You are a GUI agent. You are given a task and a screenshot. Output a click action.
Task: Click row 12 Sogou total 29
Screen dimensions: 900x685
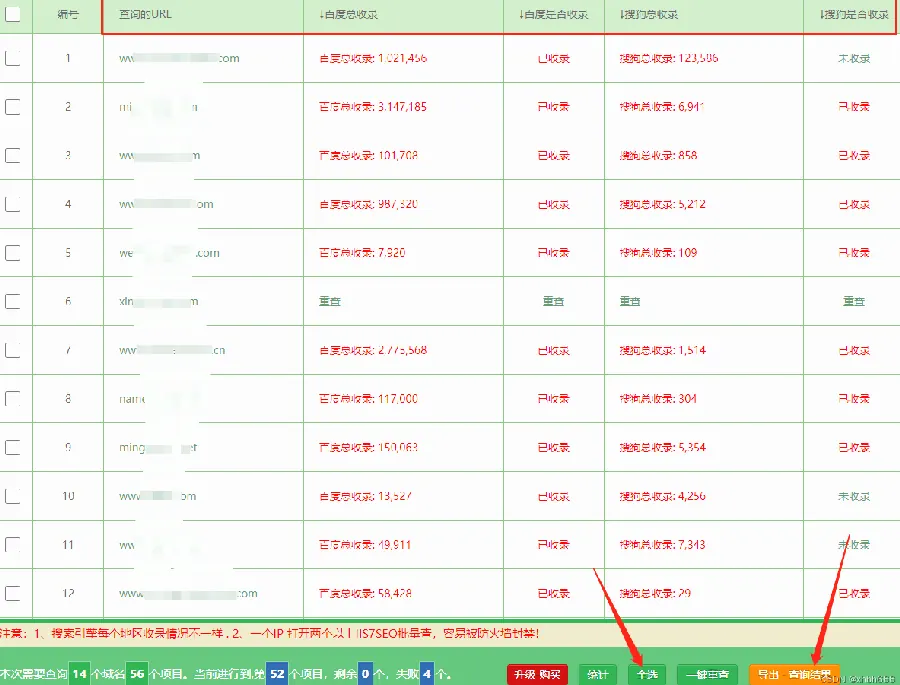(x=655, y=593)
